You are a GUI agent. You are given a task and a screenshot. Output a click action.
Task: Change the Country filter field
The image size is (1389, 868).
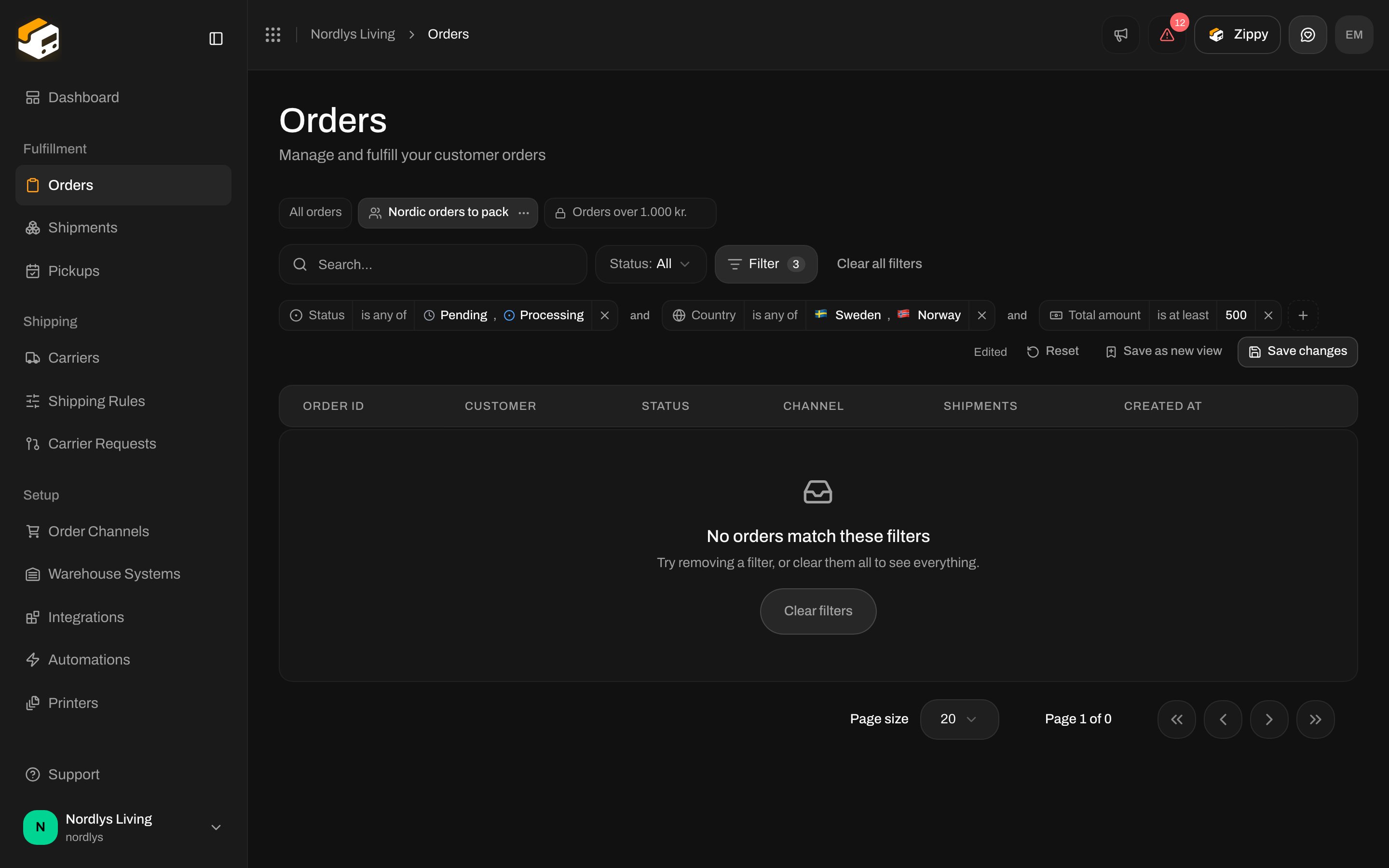(x=703, y=315)
